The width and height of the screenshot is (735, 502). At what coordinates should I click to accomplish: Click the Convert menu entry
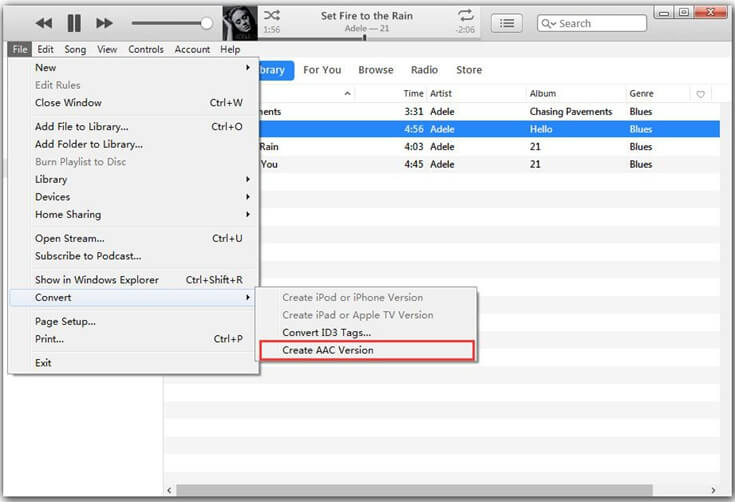point(133,298)
